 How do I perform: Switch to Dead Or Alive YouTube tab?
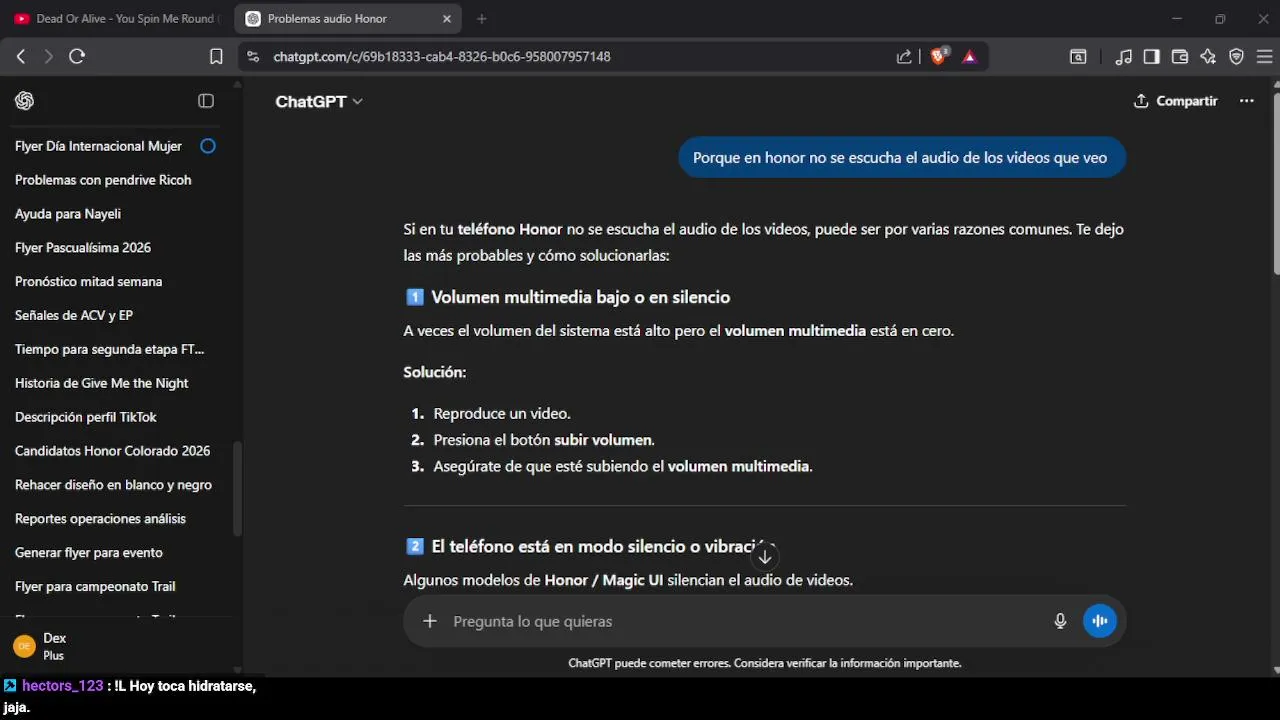(x=117, y=19)
